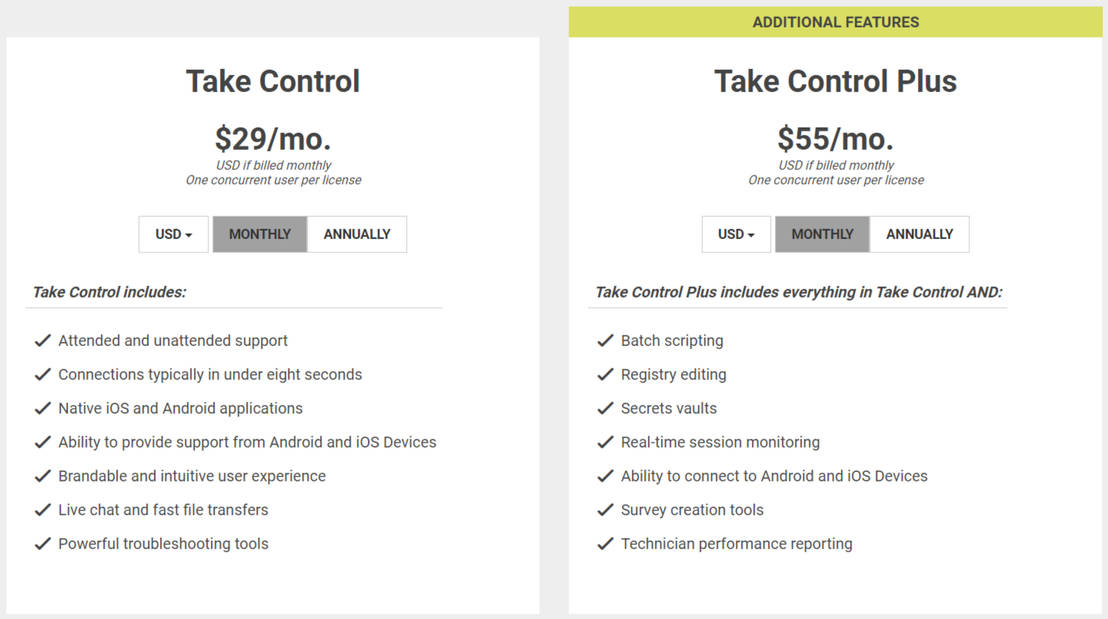
Task: Click the Take Control Plus heading
Action: (x=835, y=81)
